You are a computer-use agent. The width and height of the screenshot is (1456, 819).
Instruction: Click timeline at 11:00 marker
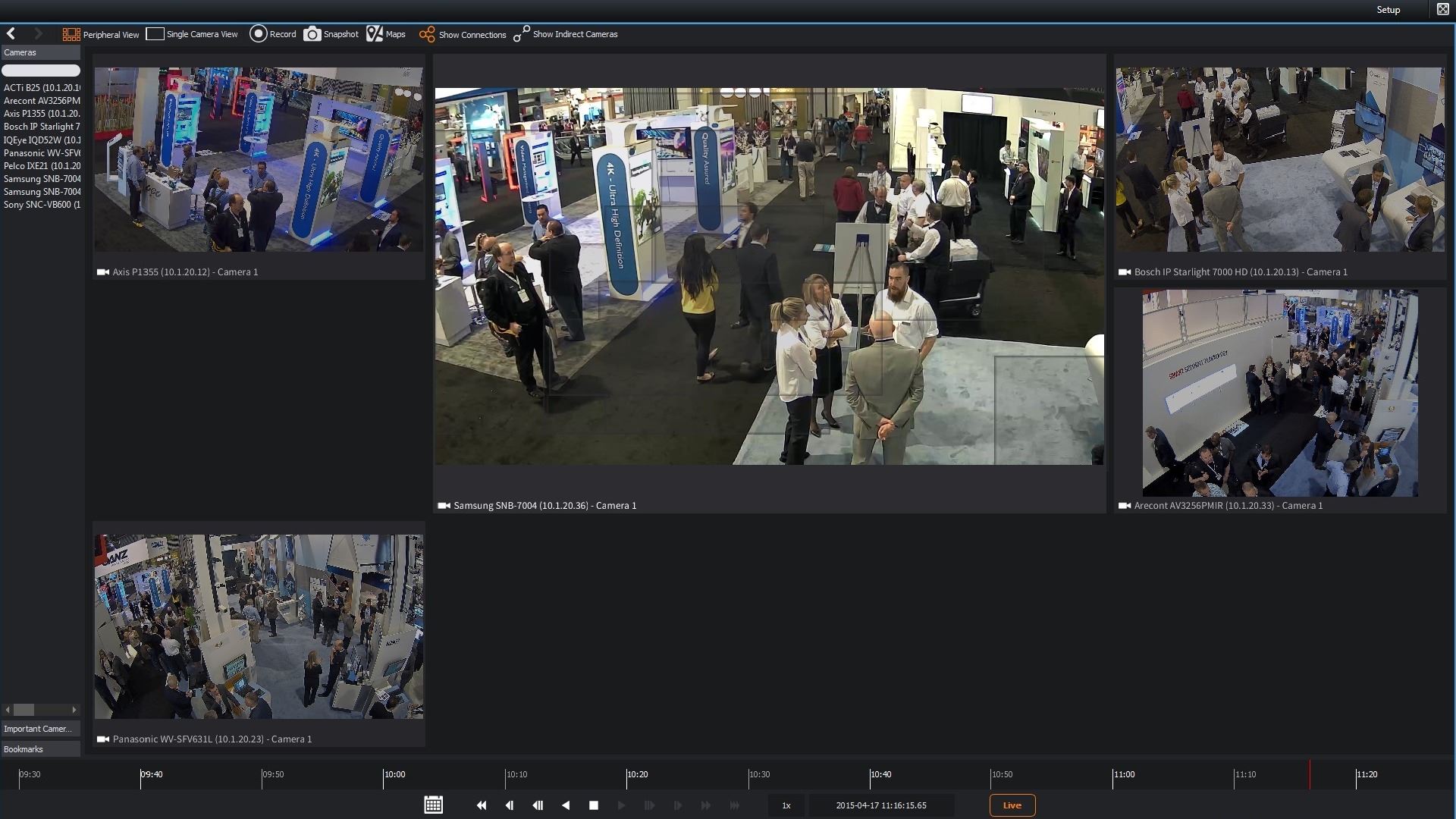1123,774
